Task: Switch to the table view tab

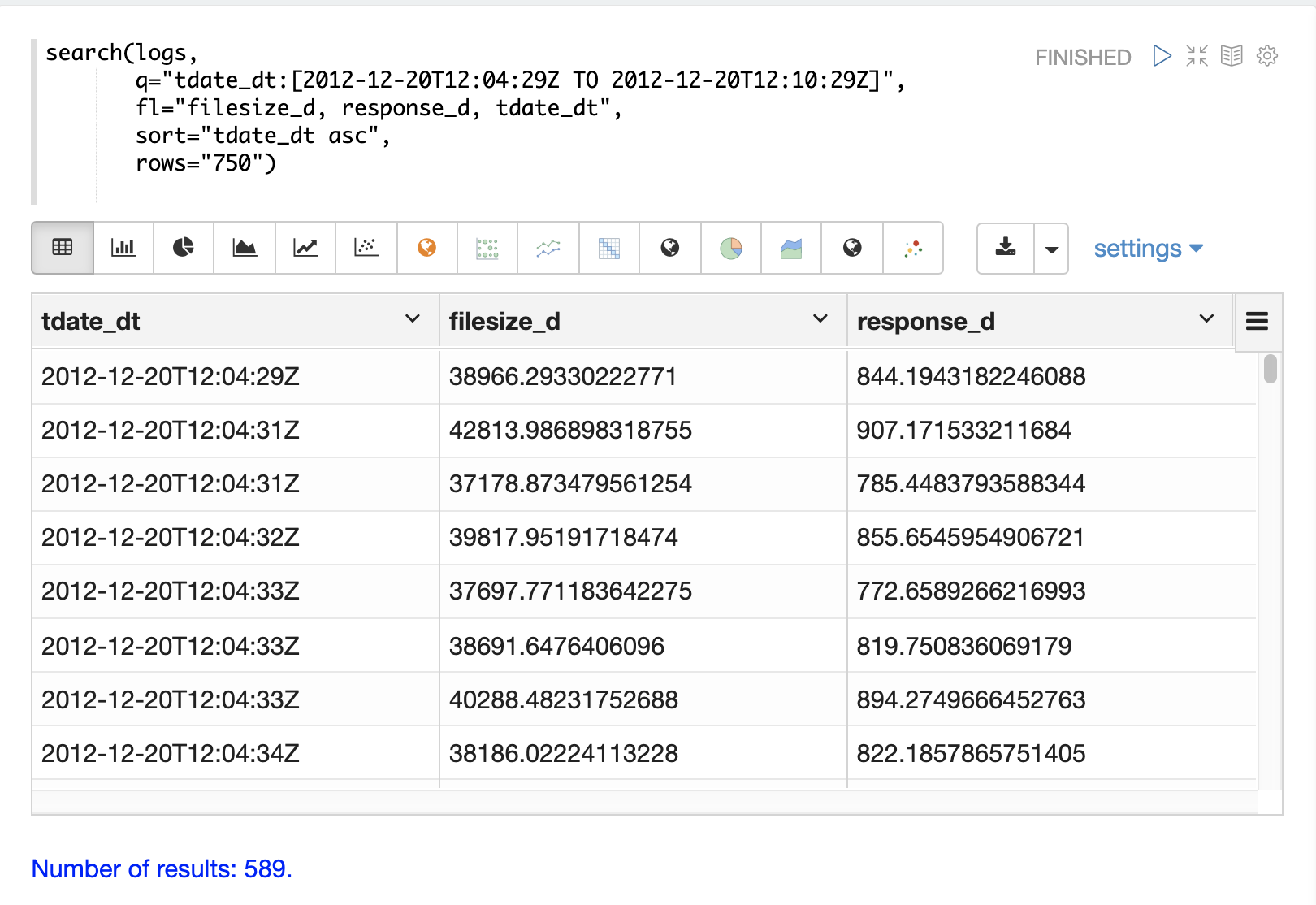Action: [62, 248]
